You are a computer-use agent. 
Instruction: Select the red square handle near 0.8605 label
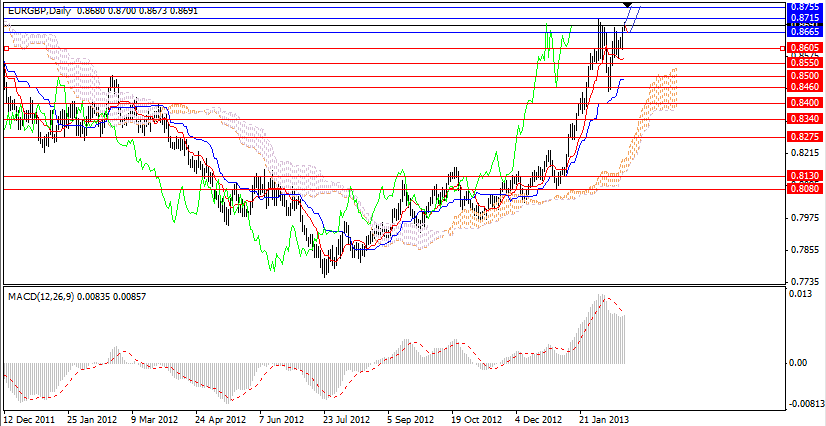tap(781, 47)
